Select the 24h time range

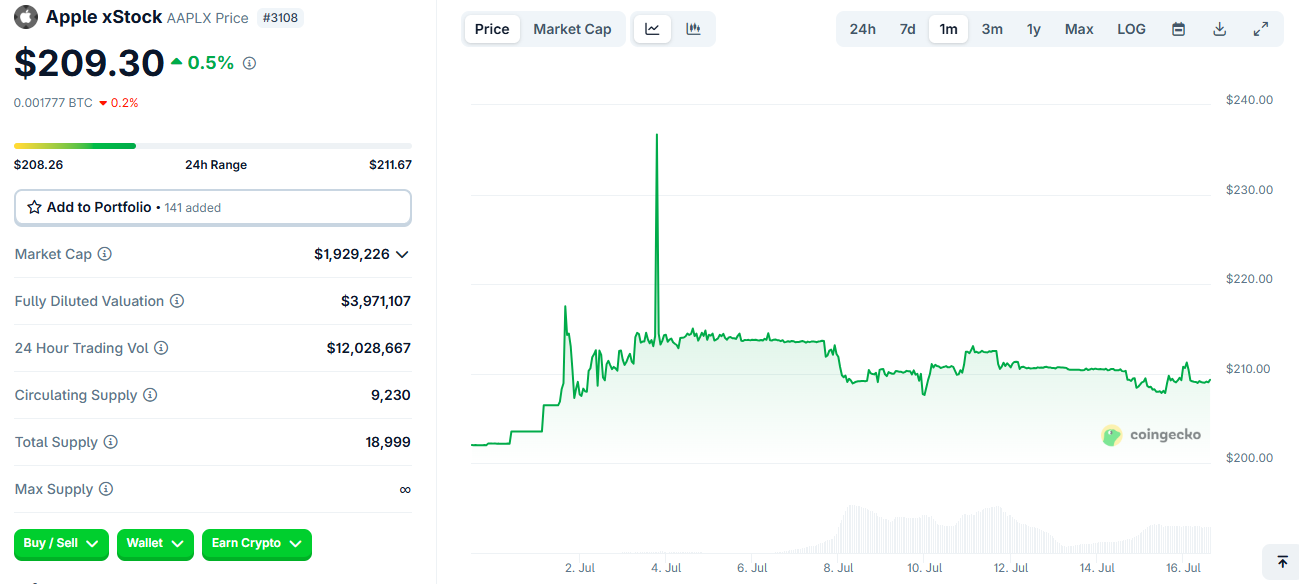click(862, 29)
